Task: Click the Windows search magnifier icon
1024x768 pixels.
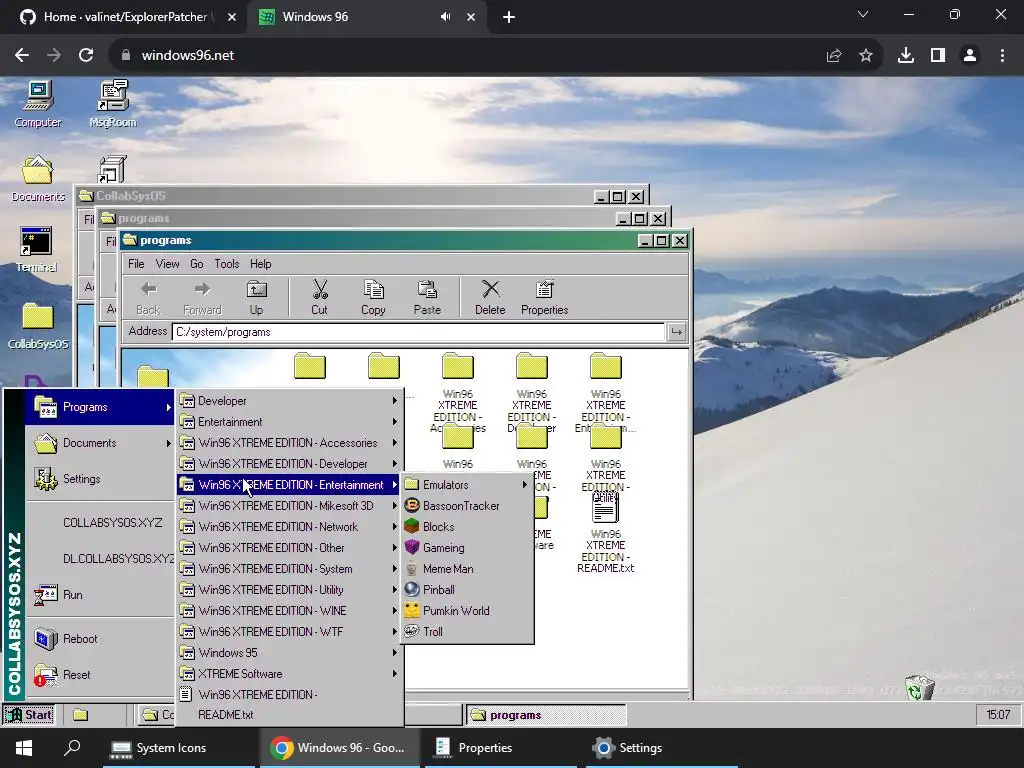Action: tap(72, 748)
